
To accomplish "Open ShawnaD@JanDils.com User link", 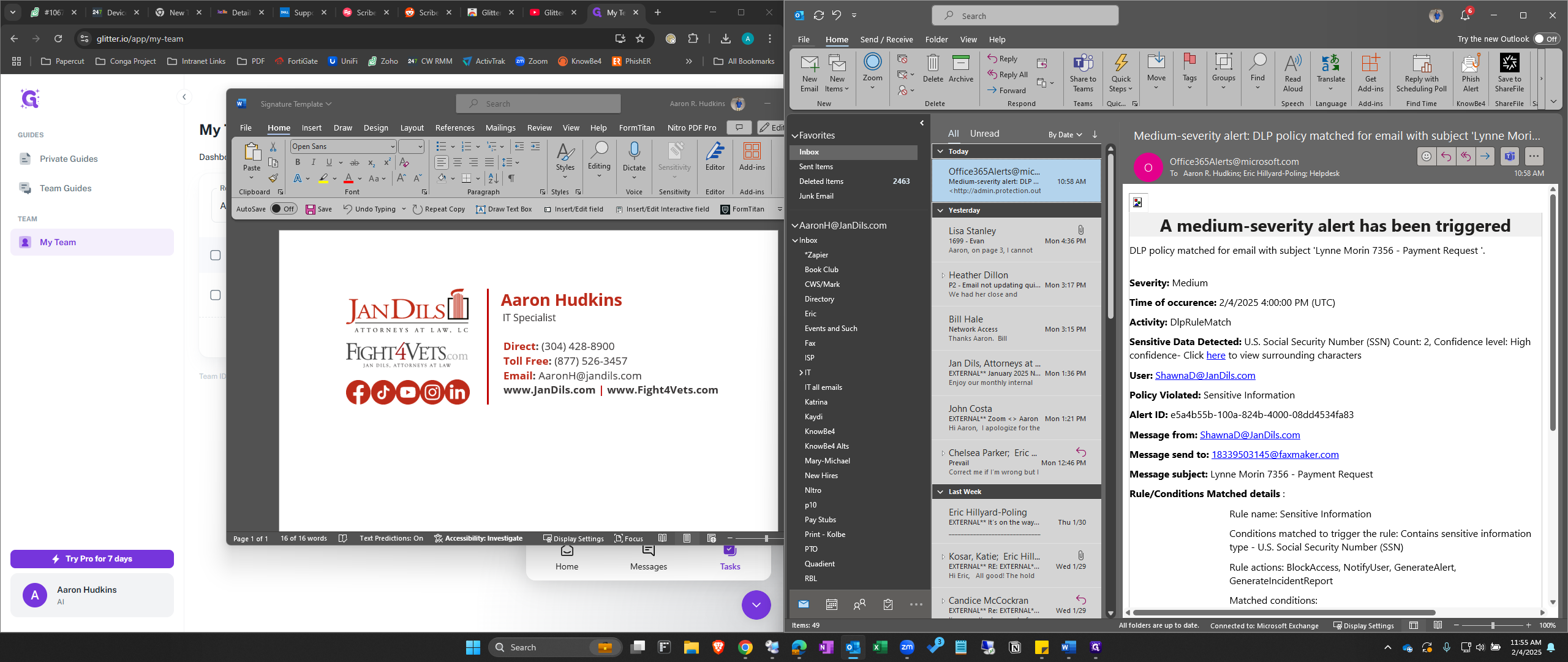I will point(1205,375).
